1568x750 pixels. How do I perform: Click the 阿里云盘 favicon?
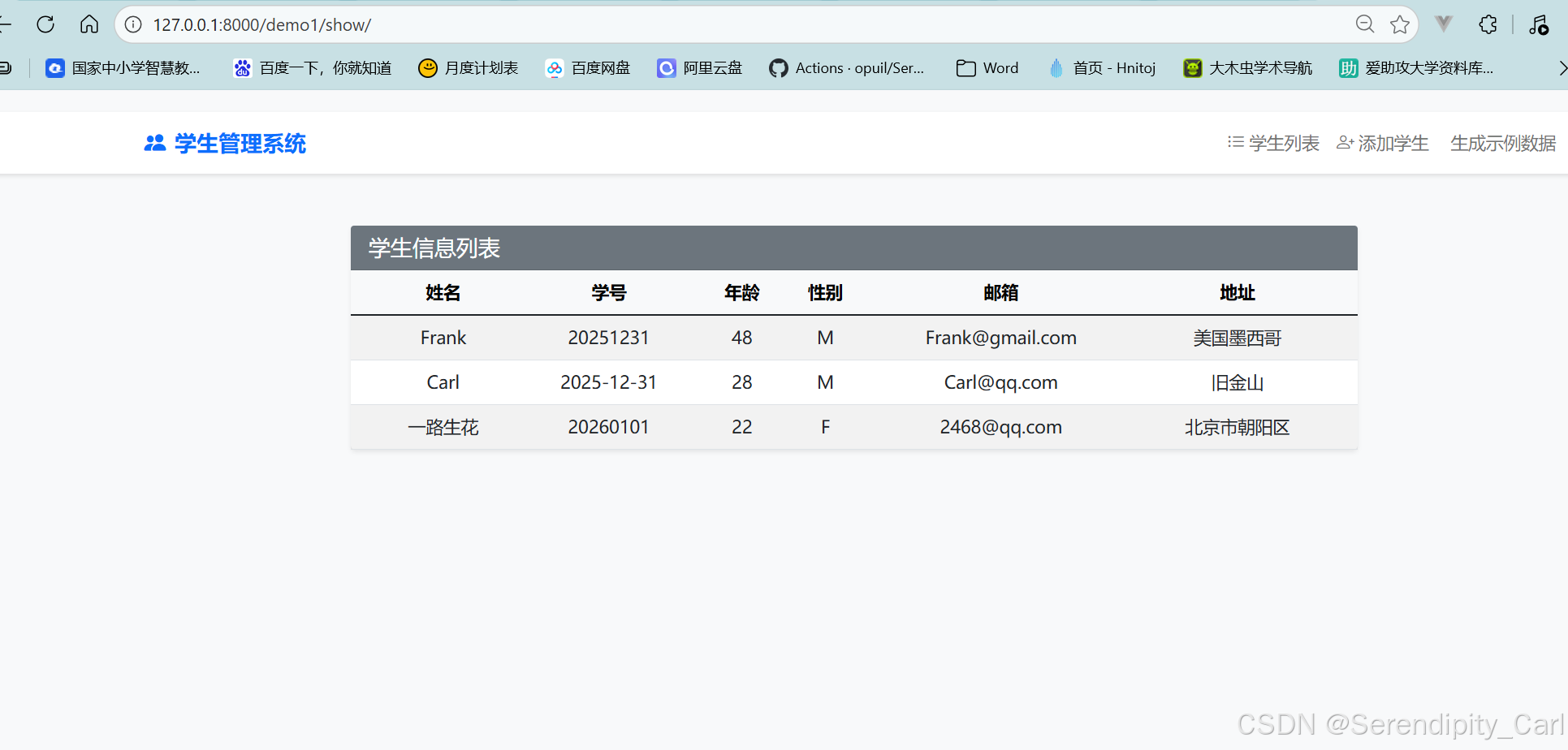[x=666, y=68]
